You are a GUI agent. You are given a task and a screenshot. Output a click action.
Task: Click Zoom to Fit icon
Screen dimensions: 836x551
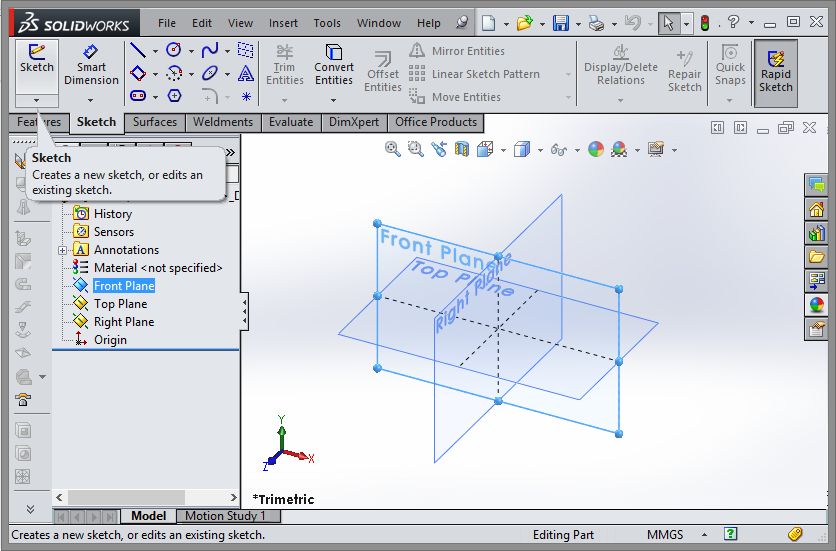click(393, 149)
